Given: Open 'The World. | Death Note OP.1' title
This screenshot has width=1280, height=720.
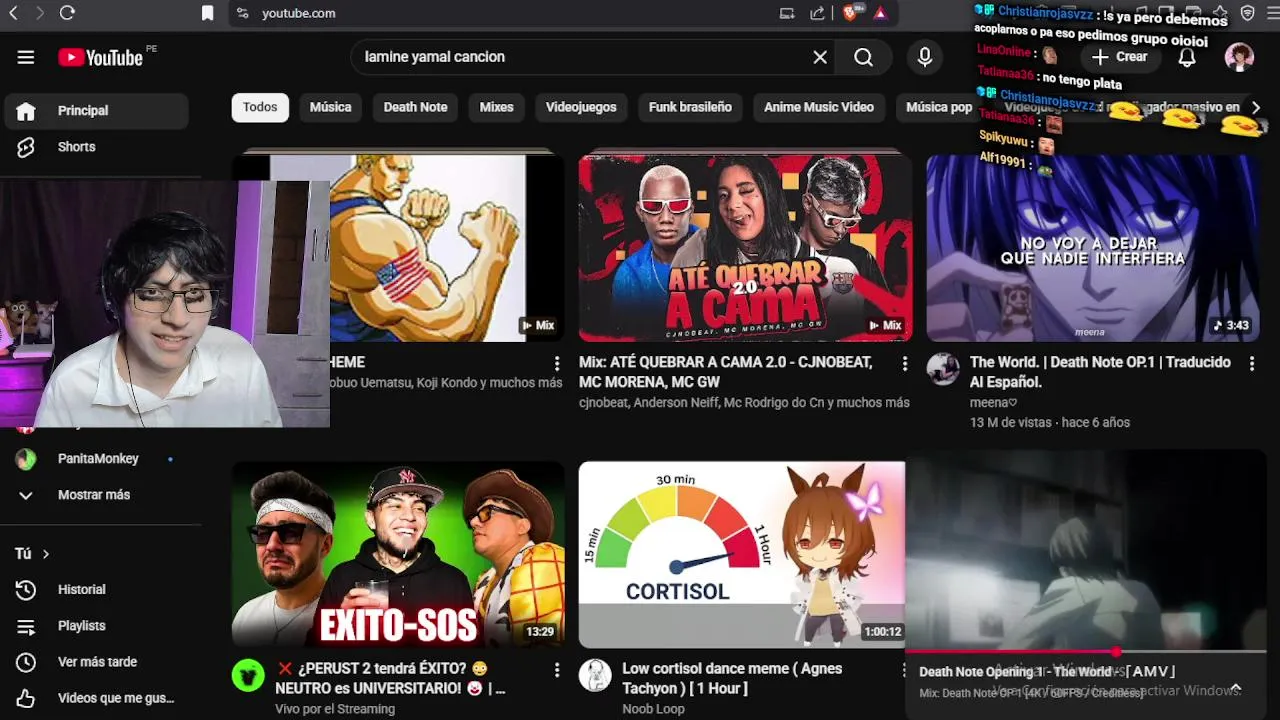Looking at the screenshot, I should tap(1100, 372).
